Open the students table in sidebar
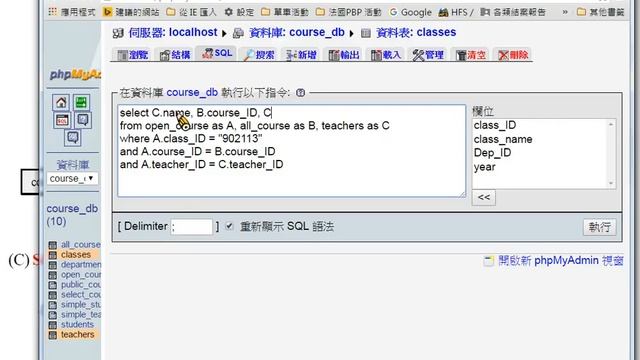The width and height of the screenshot is (640, 360). [77, 325]
